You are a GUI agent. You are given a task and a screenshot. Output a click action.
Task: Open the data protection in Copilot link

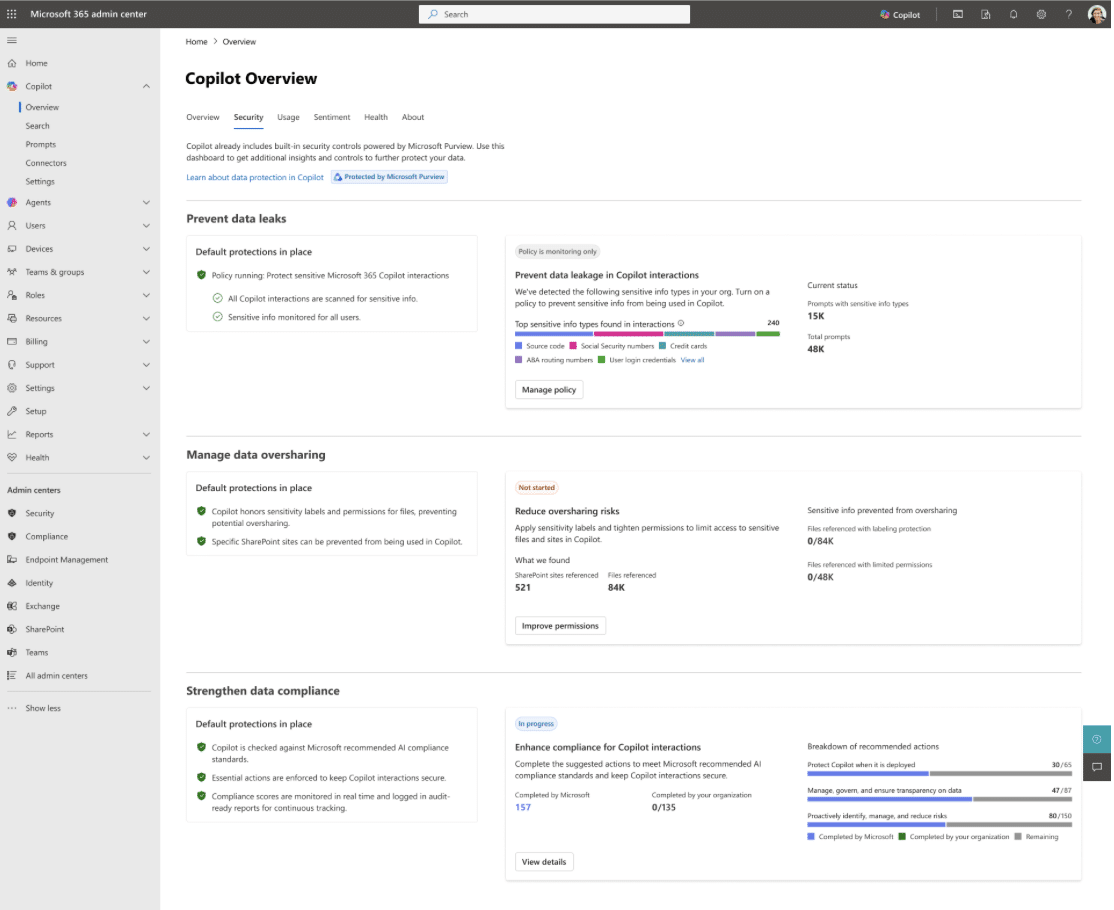(x=254, y=176)
